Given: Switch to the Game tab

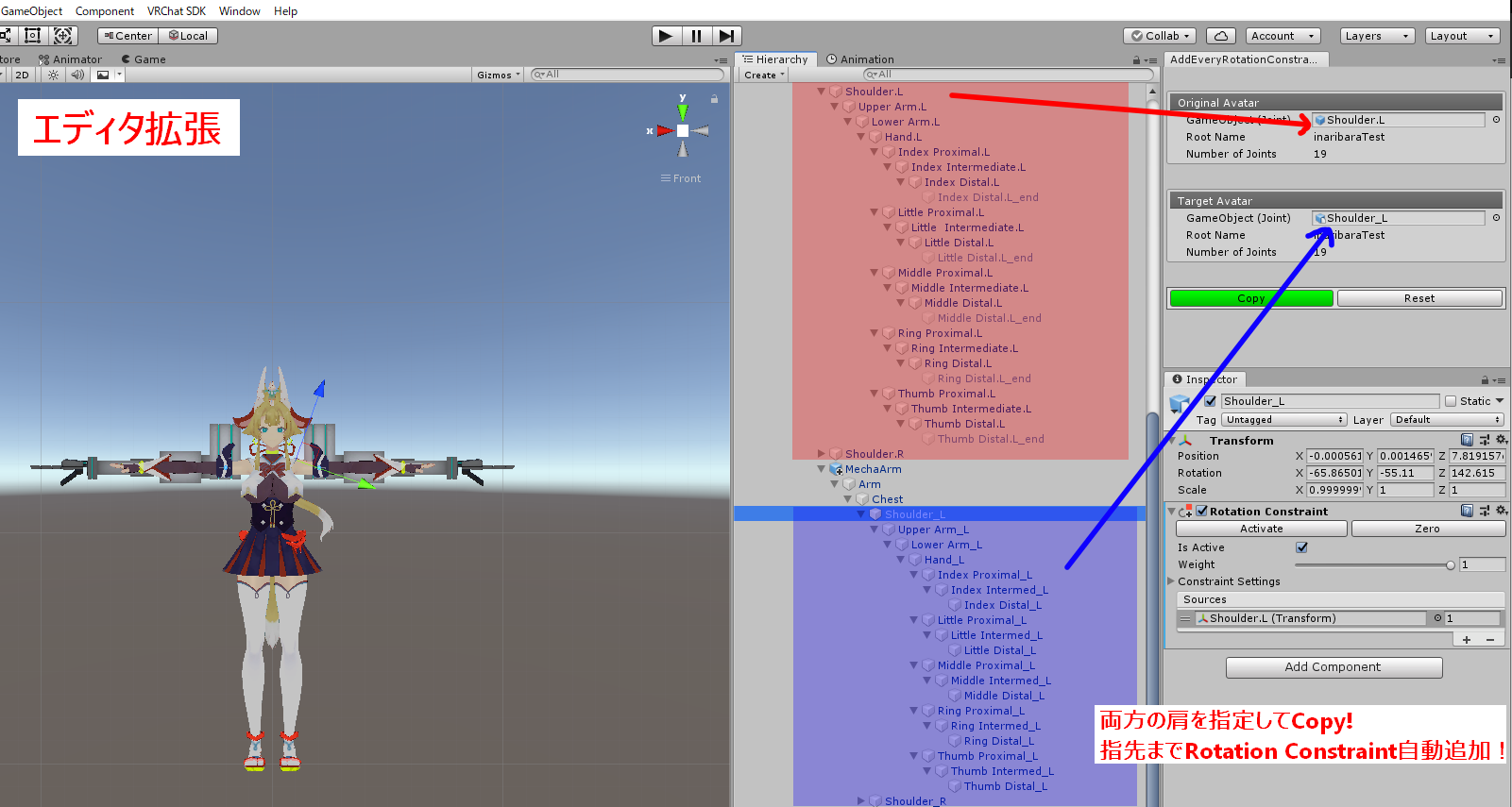Looking at the screenshot, I should coord(144,59).
